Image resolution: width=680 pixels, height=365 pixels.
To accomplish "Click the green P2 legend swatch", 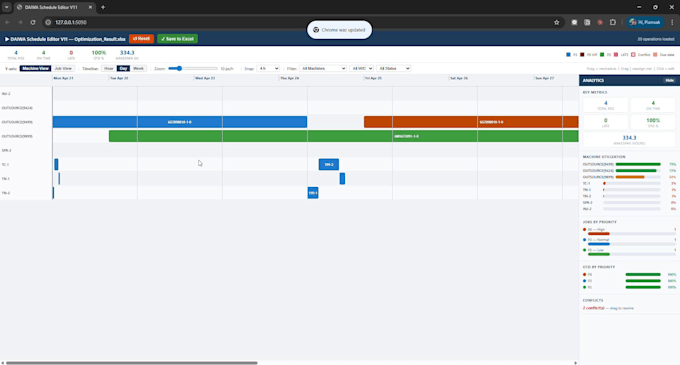I will [x=602, y=55].
